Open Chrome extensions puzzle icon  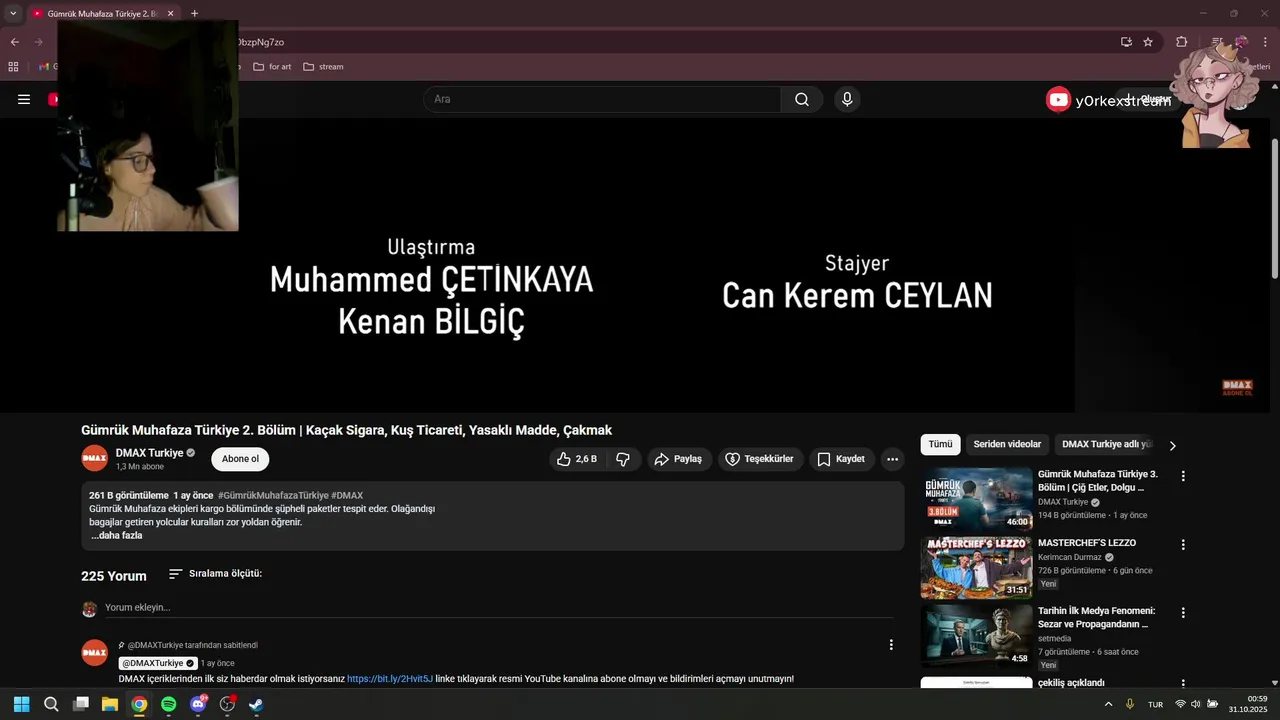pos(1181,42)
